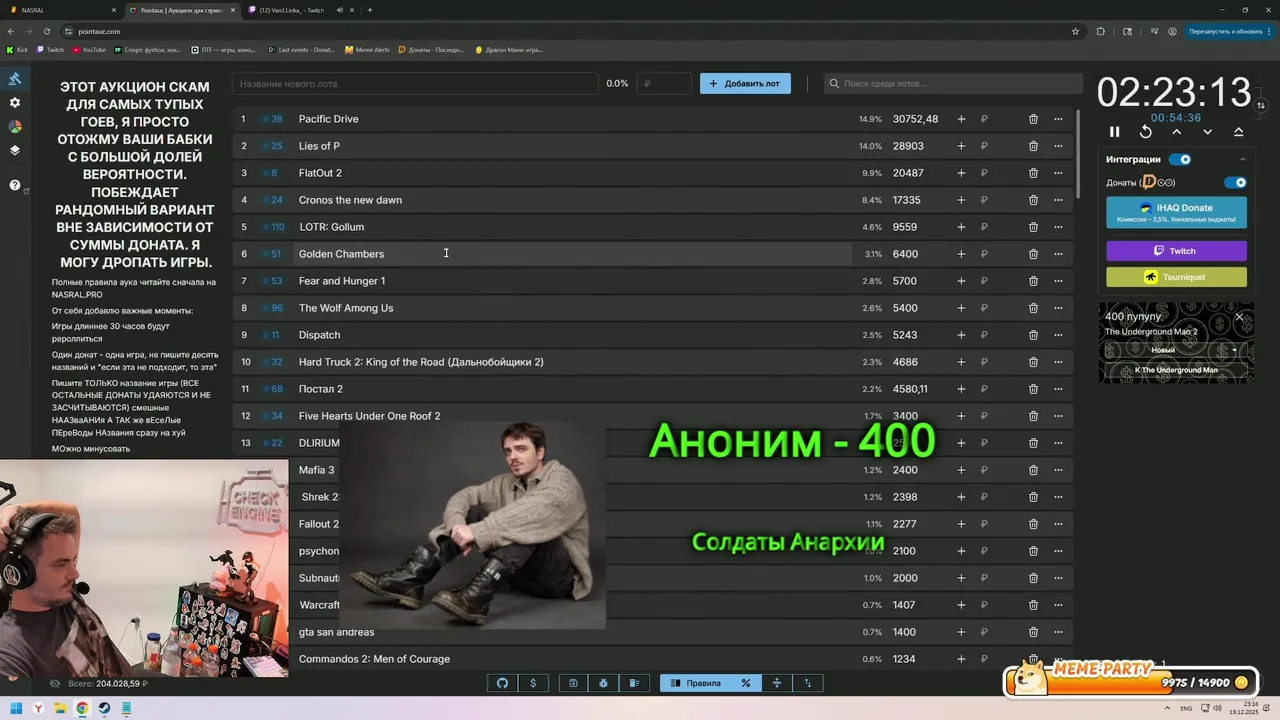
Task: Open the Meme Alerts bookmark
Action: pyautogui.click(x=367, y=49)
